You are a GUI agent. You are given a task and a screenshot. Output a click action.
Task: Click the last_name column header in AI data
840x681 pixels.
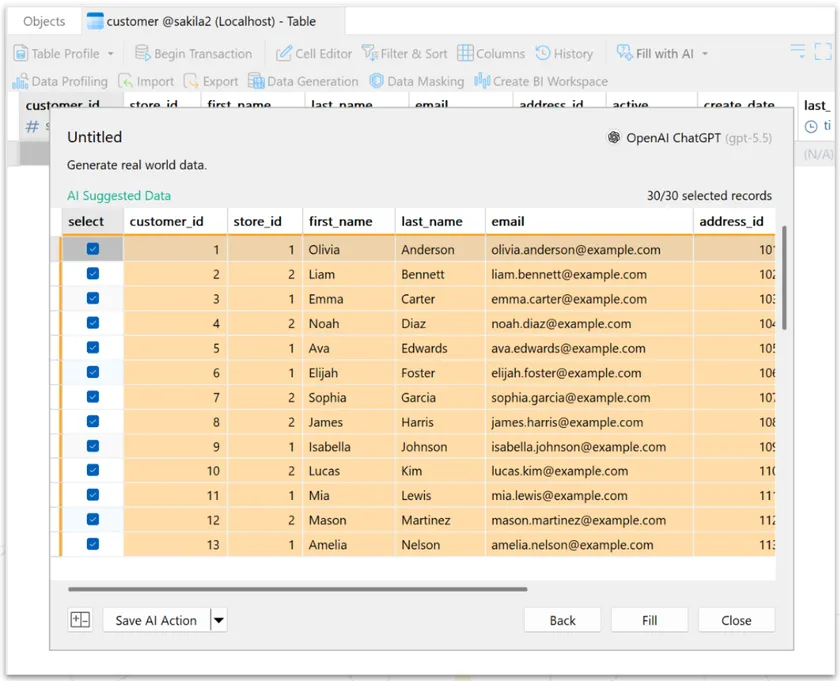point(440,221)
